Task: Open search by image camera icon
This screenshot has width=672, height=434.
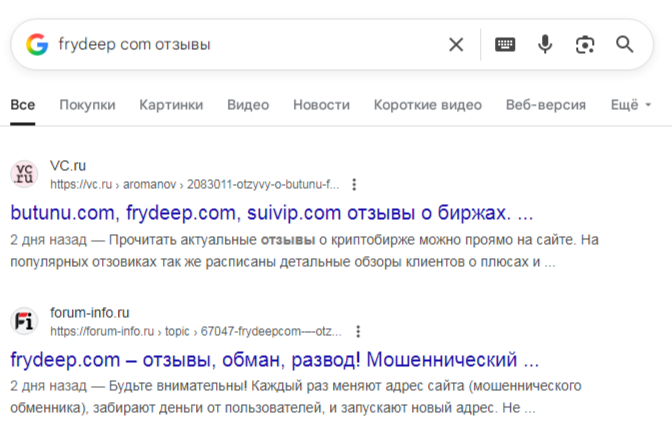Action: tap(585, 44)
